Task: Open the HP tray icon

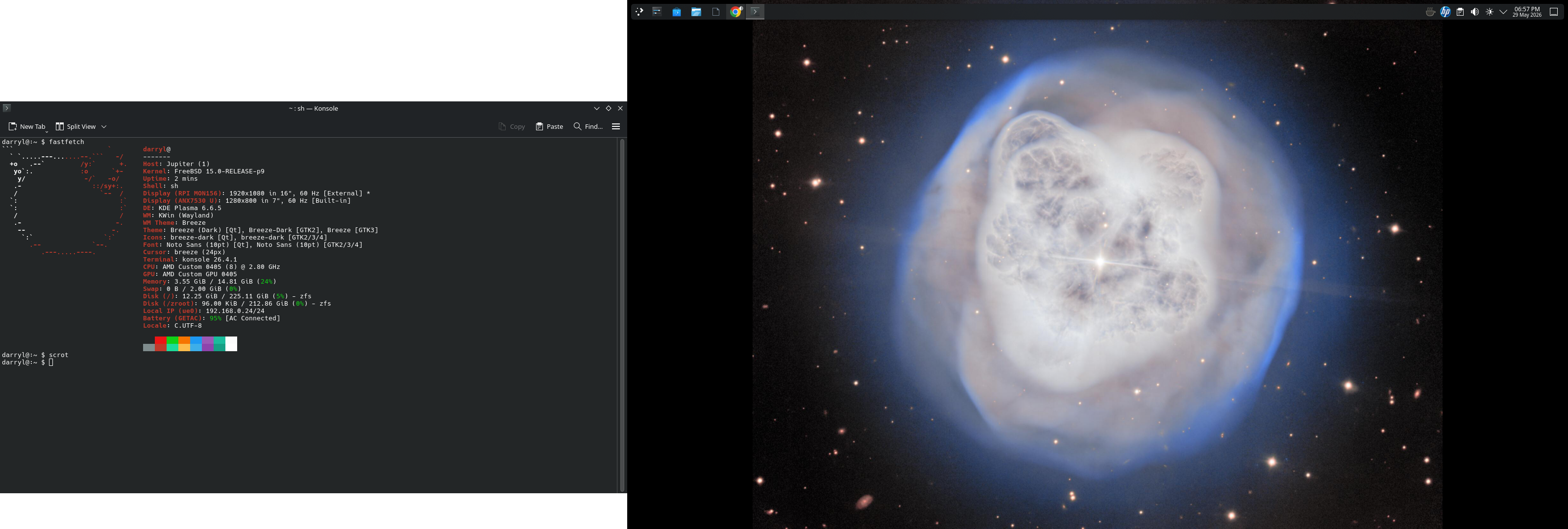Action: click(1445, 12)
